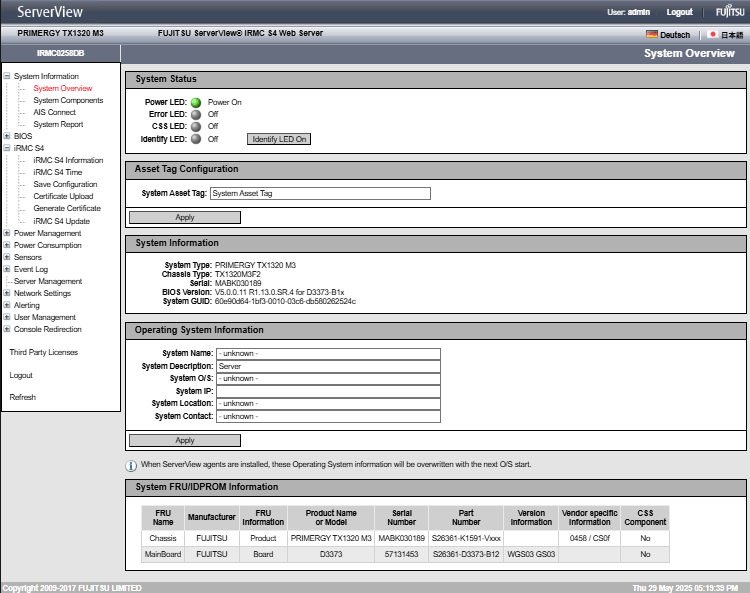The image size is (750, 593).
Task: Open System Report page
Action: coord(58,124)
